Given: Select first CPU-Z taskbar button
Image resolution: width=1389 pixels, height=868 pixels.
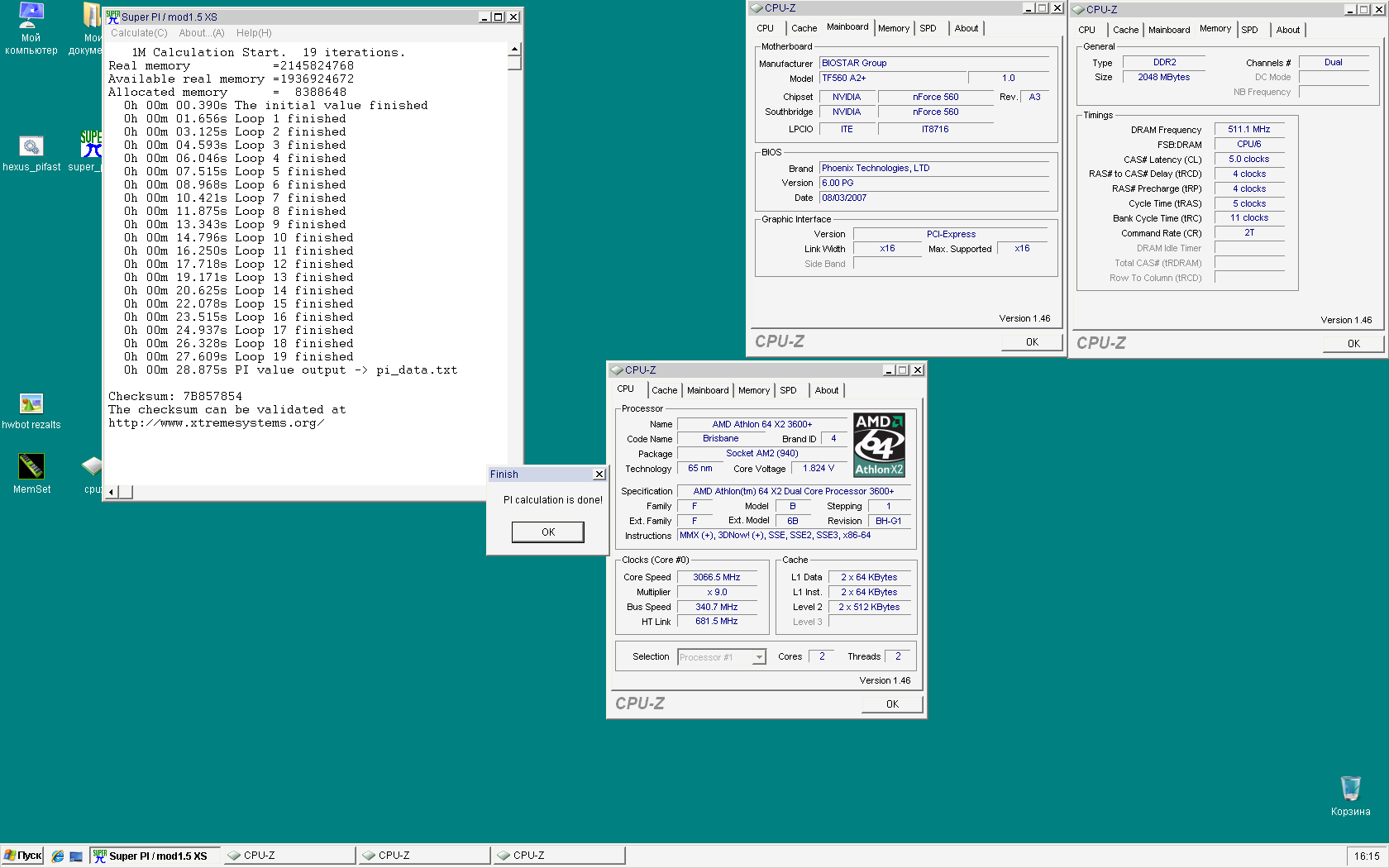Looking at the screenshot, I should coord(289,856).
